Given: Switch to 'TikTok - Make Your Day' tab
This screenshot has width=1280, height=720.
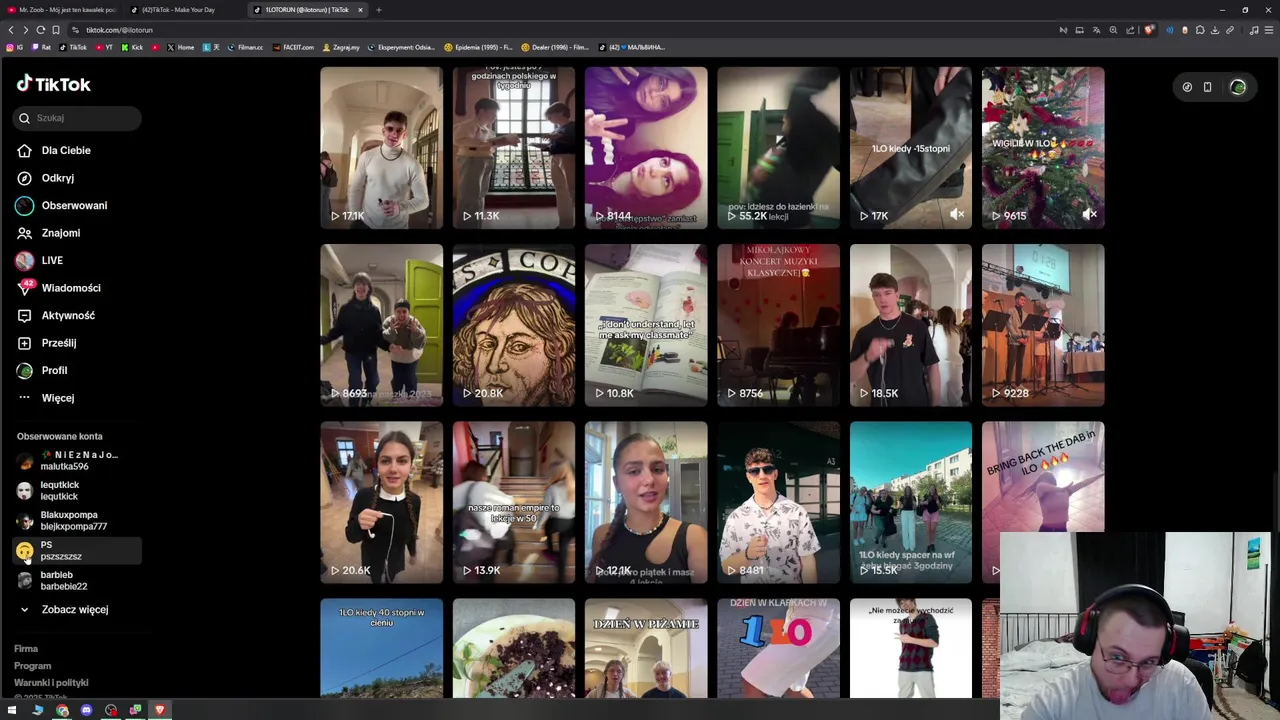Looking at the screenshot, I should coord(184,10).
